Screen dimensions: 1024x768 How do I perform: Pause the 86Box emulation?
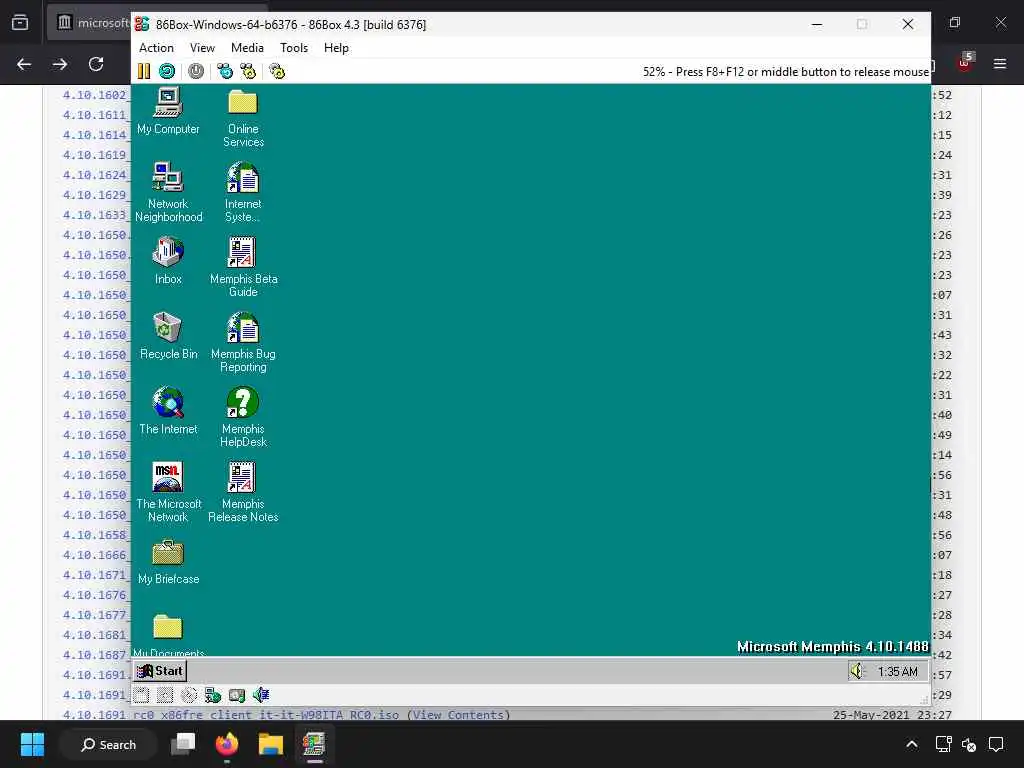tap(144, 71)
